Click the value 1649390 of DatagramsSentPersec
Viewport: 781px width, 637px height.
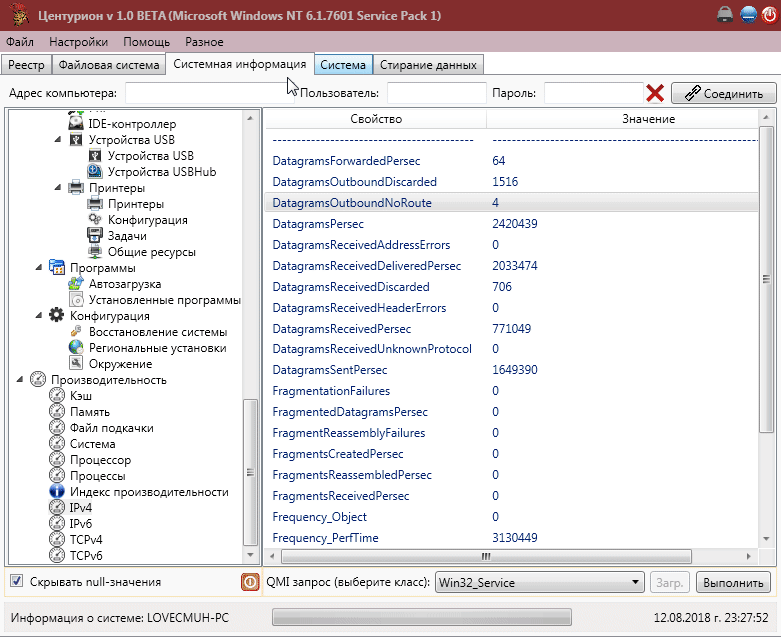click(515, 370)
